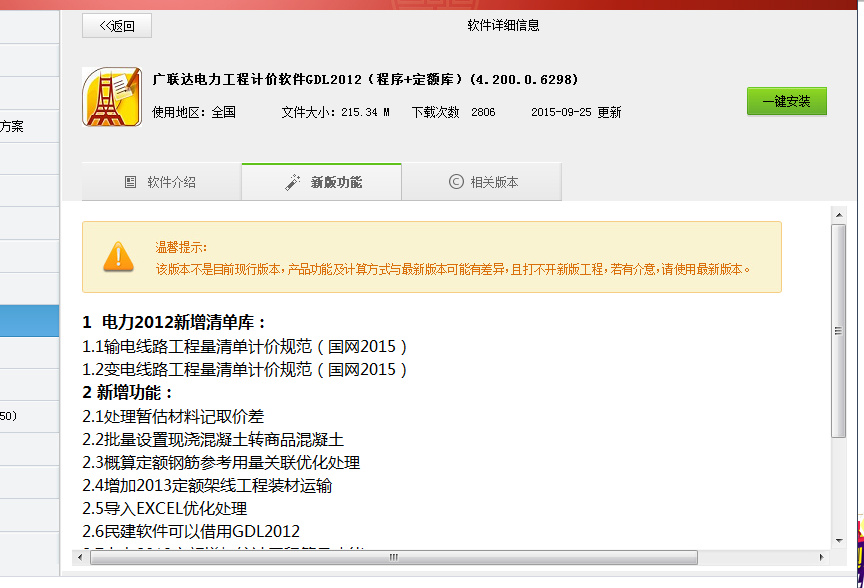Click line 1.2变电线路工程量清单计价规范
The width and height of the screenshot is (864, 588).
pos(245,370)
